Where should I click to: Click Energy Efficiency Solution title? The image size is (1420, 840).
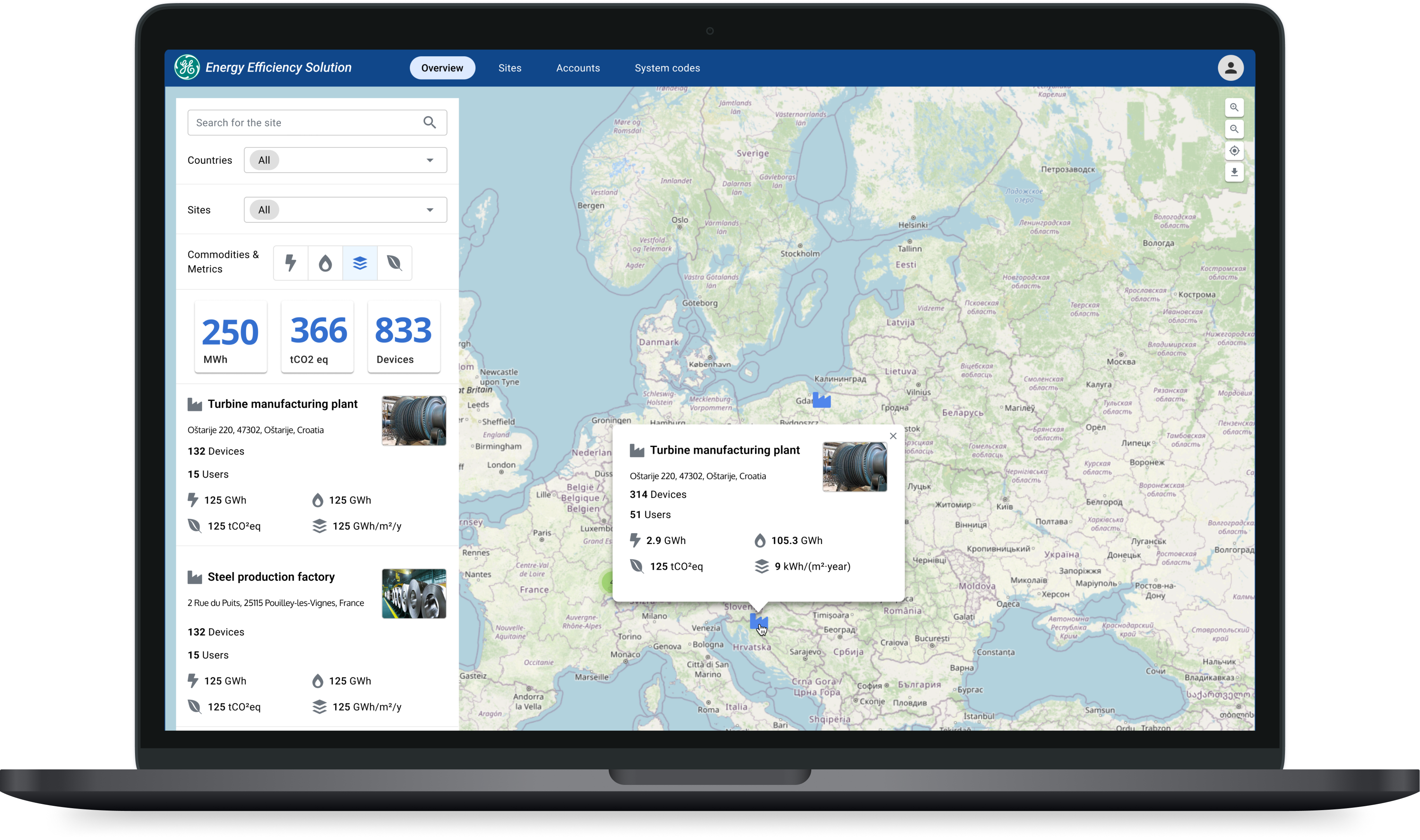tap(279, 68)
